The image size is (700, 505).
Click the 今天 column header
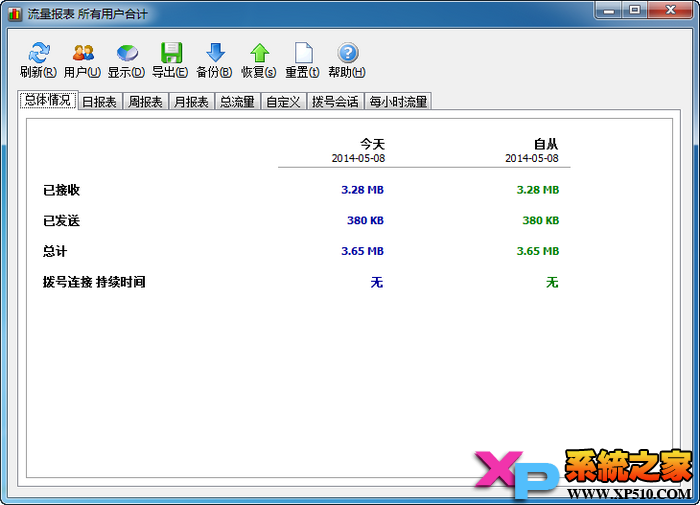pos(372,144)
